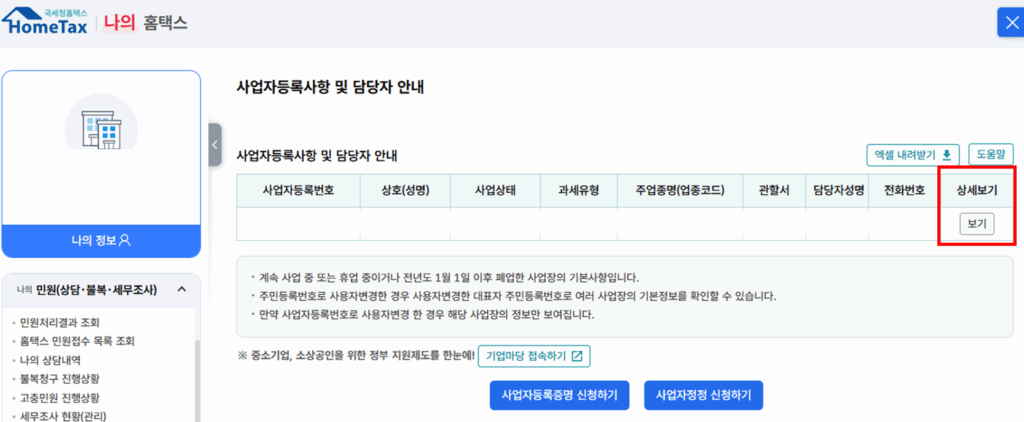Click the sidebar menu scrollbar
This screenshot has height=422, width=1024.
point(197,379)
